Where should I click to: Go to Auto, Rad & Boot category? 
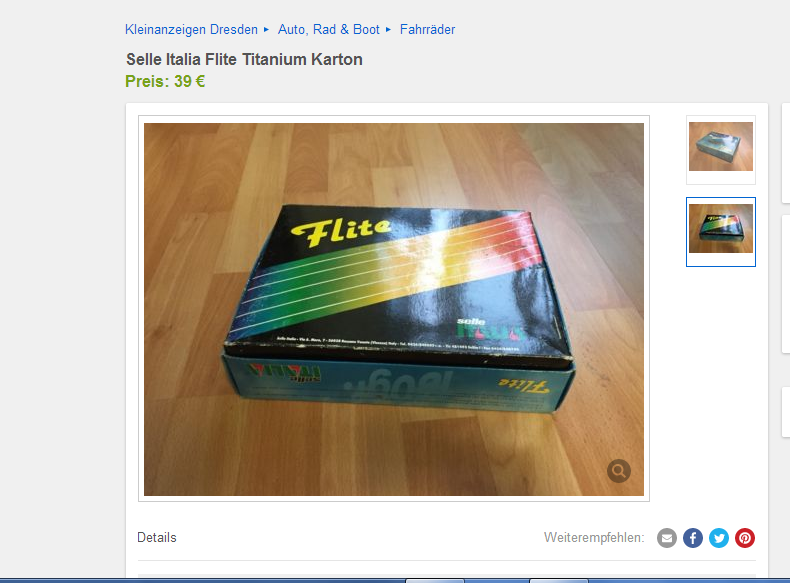pyautogui.click(x=328, y=30)
